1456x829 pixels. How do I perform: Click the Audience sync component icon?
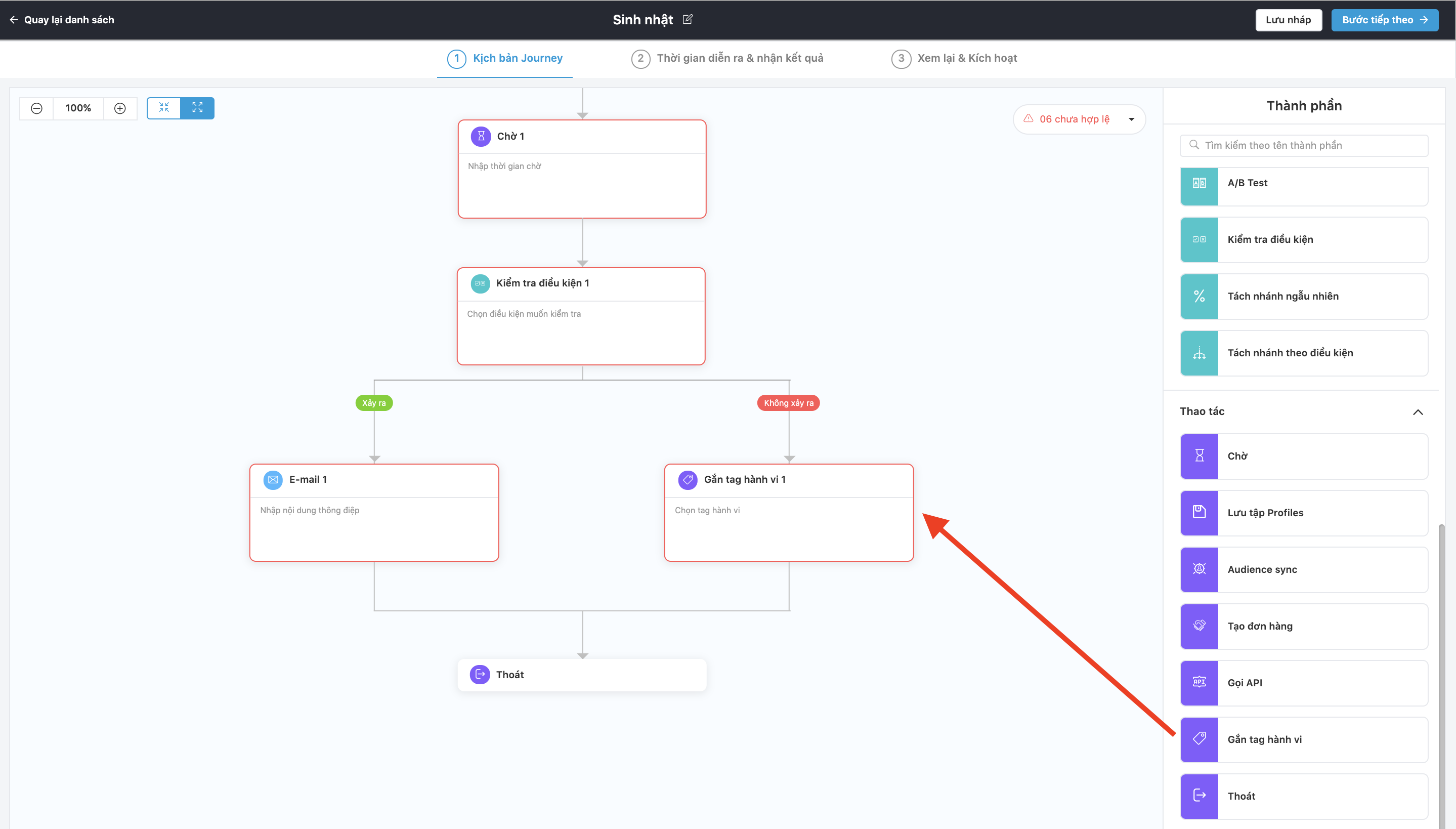[1199, 569]
